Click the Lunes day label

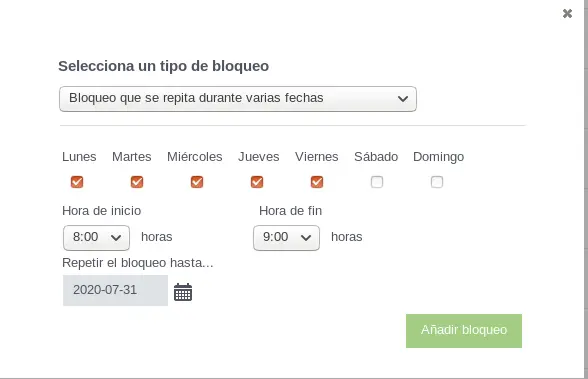pyautogui.click(x=79, y=156)
